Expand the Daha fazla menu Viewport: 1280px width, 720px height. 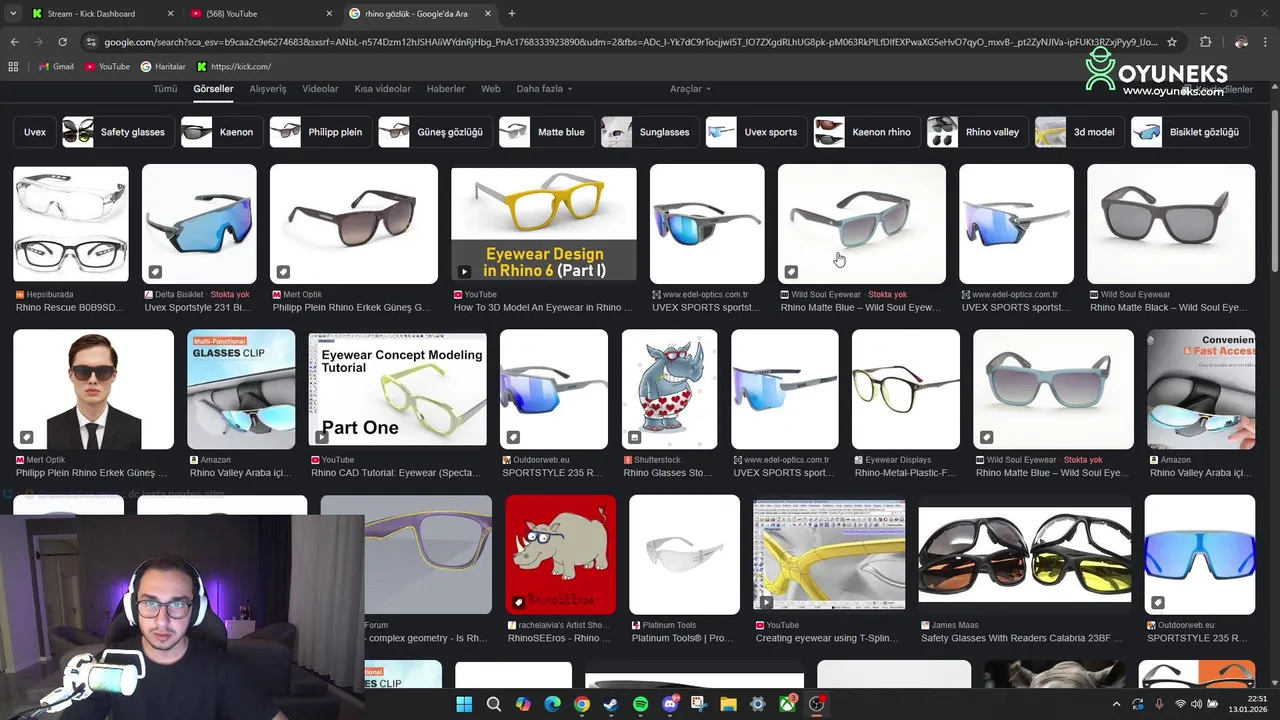pyautogui.click(x=544, y=89)
